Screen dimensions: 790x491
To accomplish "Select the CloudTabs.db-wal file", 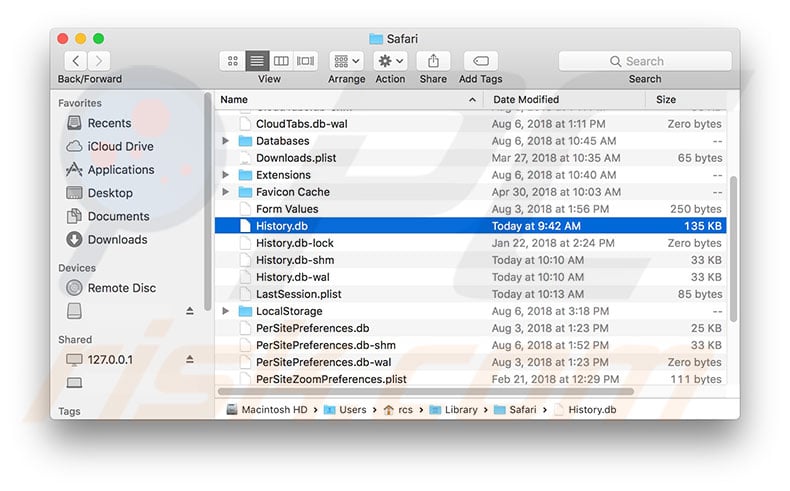I will coord(471,123).
